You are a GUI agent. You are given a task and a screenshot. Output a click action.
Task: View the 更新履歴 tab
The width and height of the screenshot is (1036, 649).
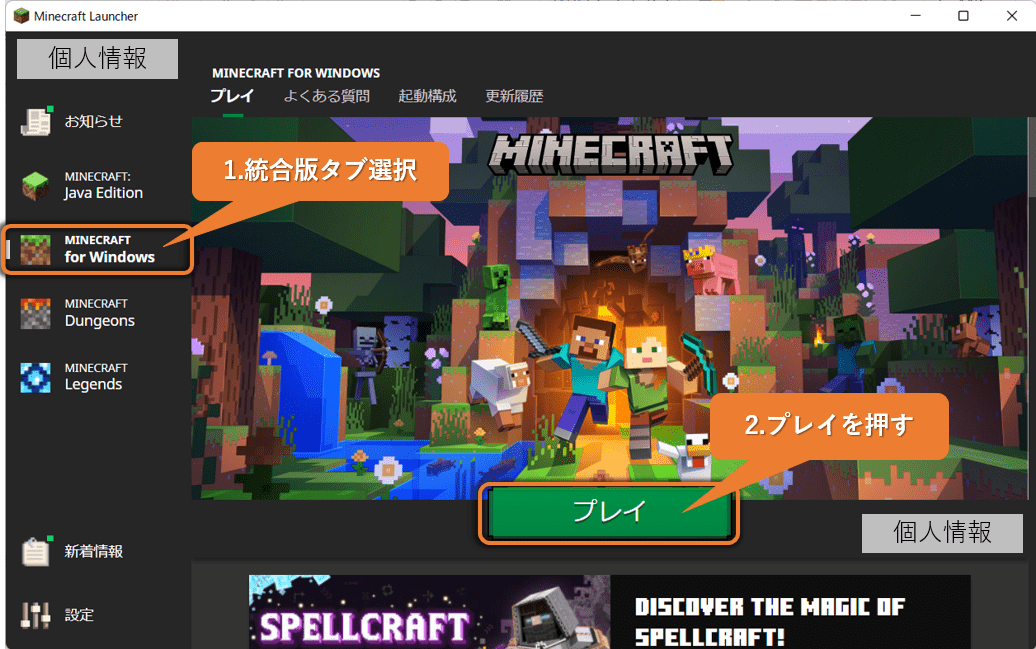tap(514, 96)
